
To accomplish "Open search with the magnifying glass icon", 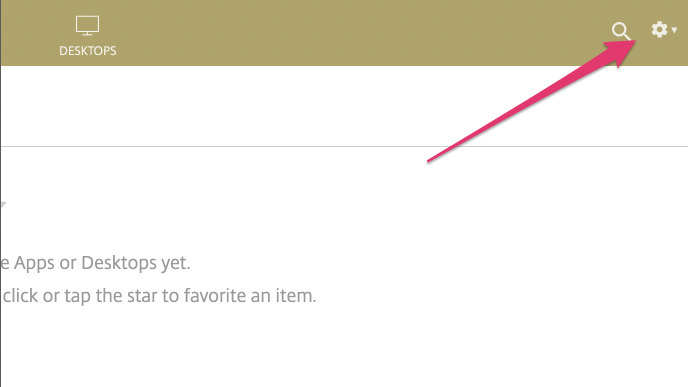I will (x=621, y=31).
